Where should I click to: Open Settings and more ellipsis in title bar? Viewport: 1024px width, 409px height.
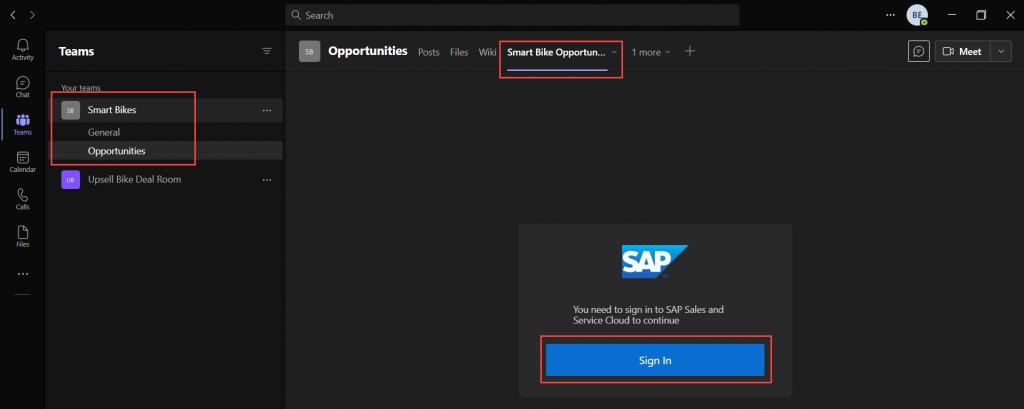coord(891,15)
